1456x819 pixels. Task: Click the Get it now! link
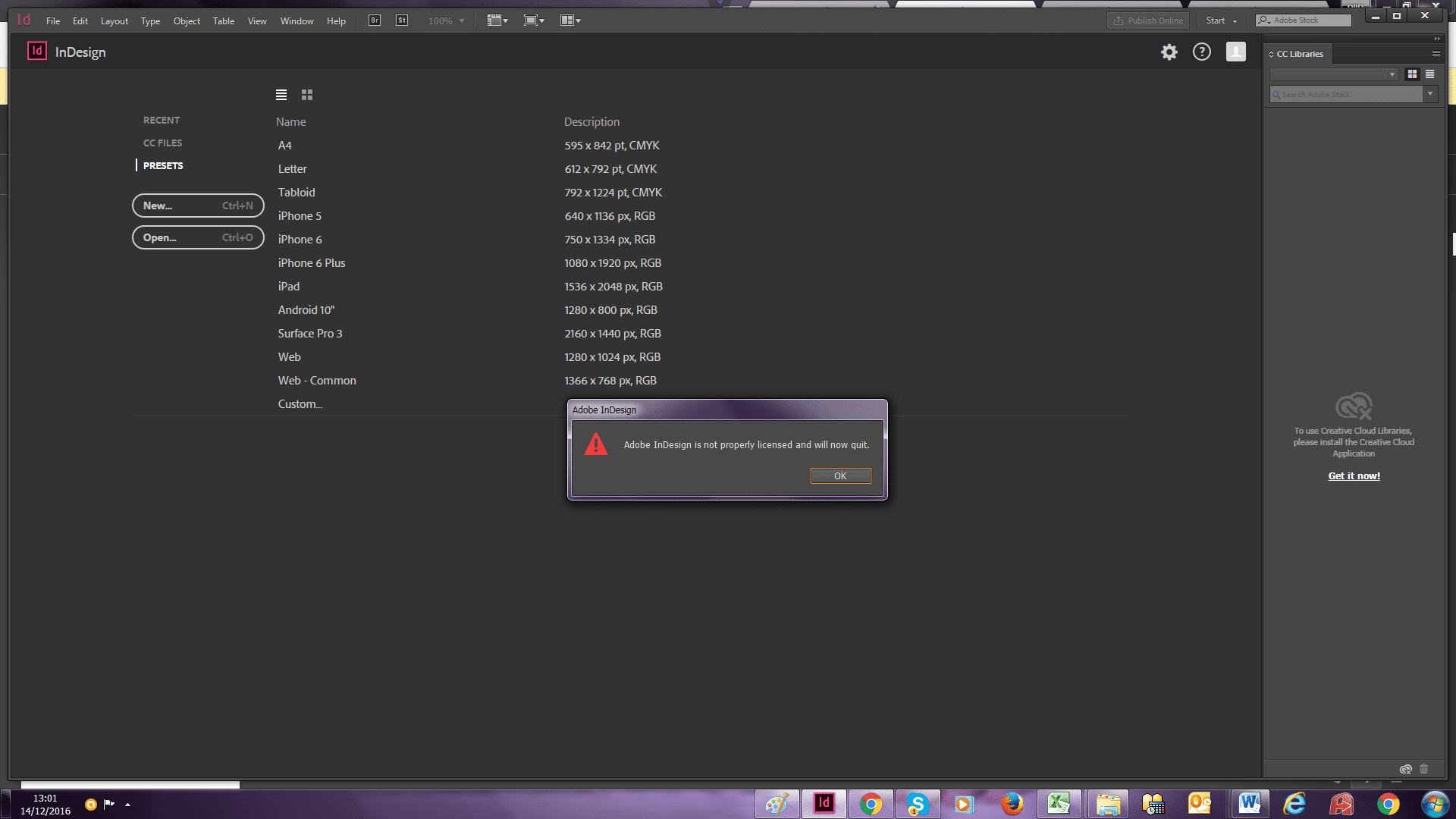[x=1354, y=476]
